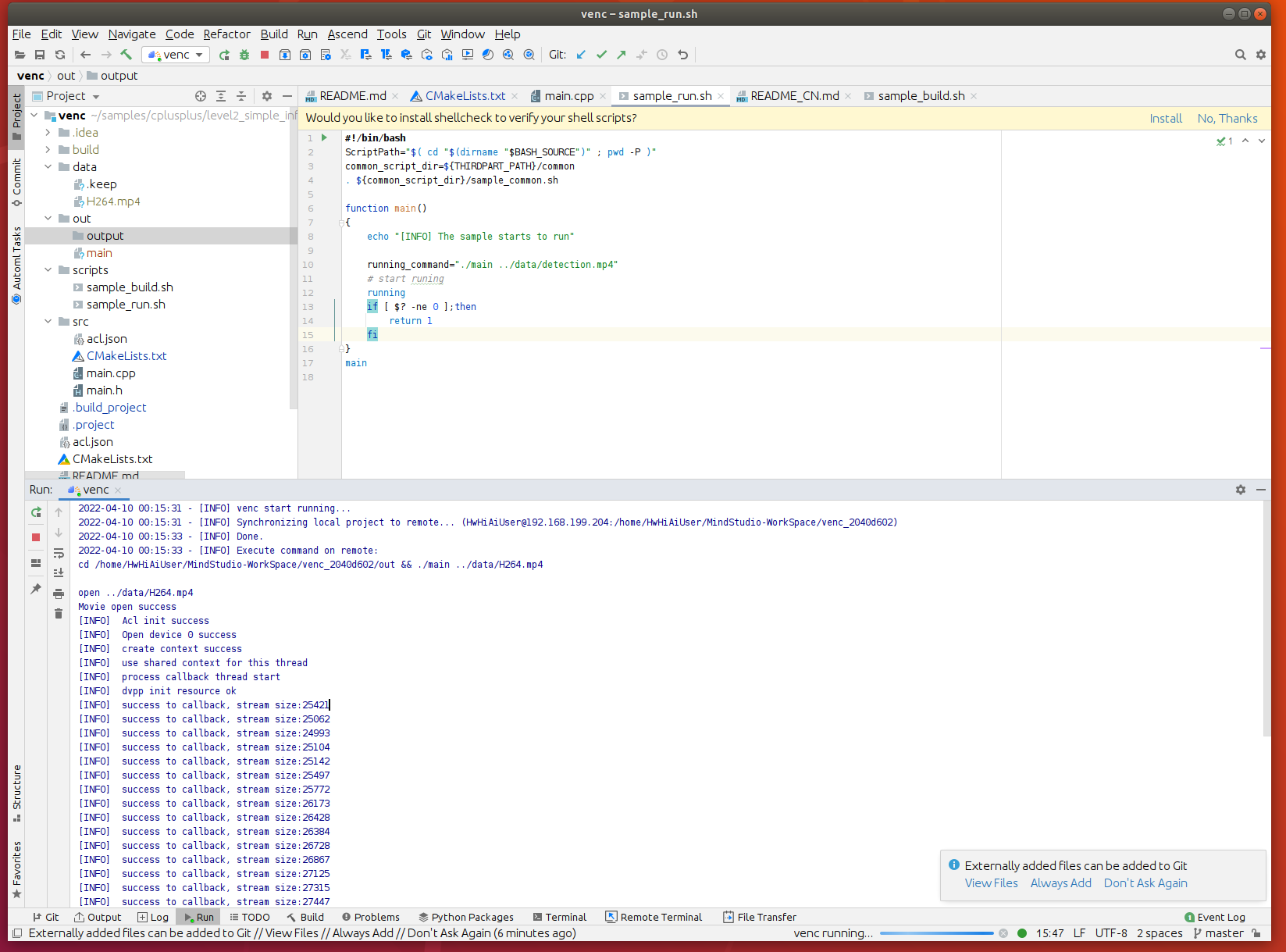Rerun venc in the Run panel
Screen dimensions: 1286x952
(x=36, y=512)
